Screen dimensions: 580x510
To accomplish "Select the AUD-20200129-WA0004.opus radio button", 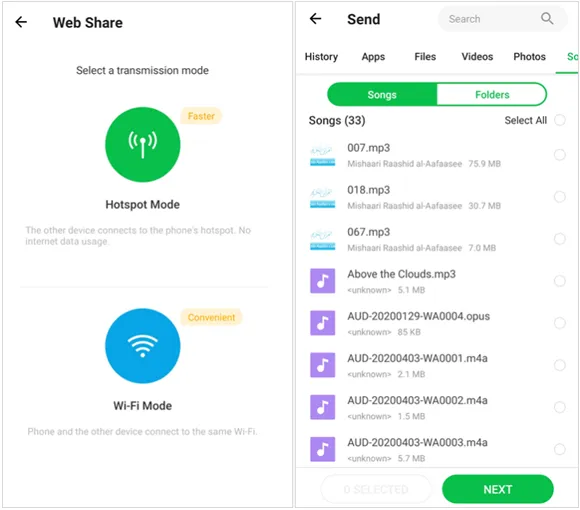I will coord(560,323).
